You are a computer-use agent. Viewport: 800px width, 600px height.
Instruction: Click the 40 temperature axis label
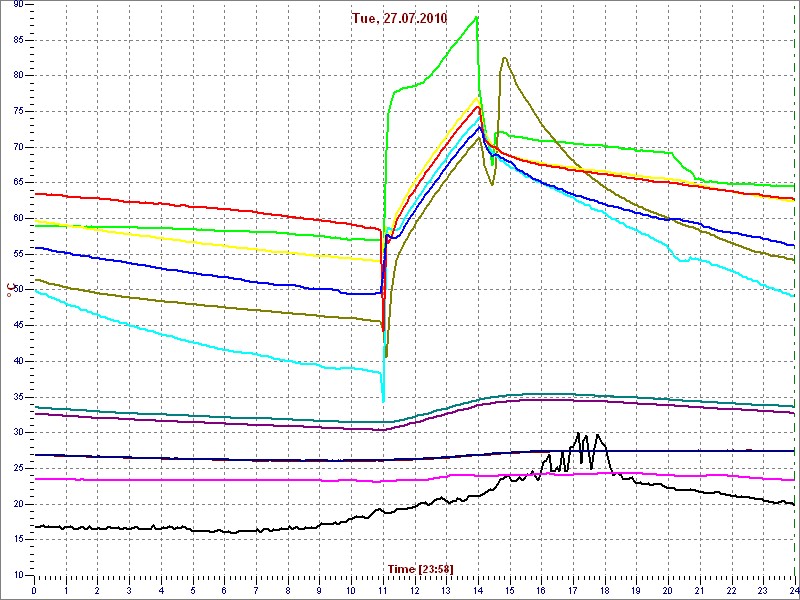click(x=18, y=361)
